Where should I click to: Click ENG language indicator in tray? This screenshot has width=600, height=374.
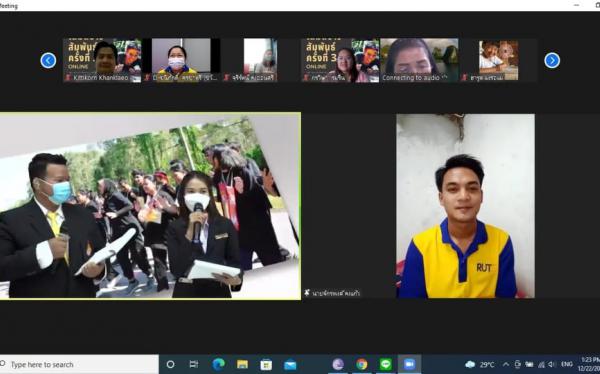pos(567,364)
